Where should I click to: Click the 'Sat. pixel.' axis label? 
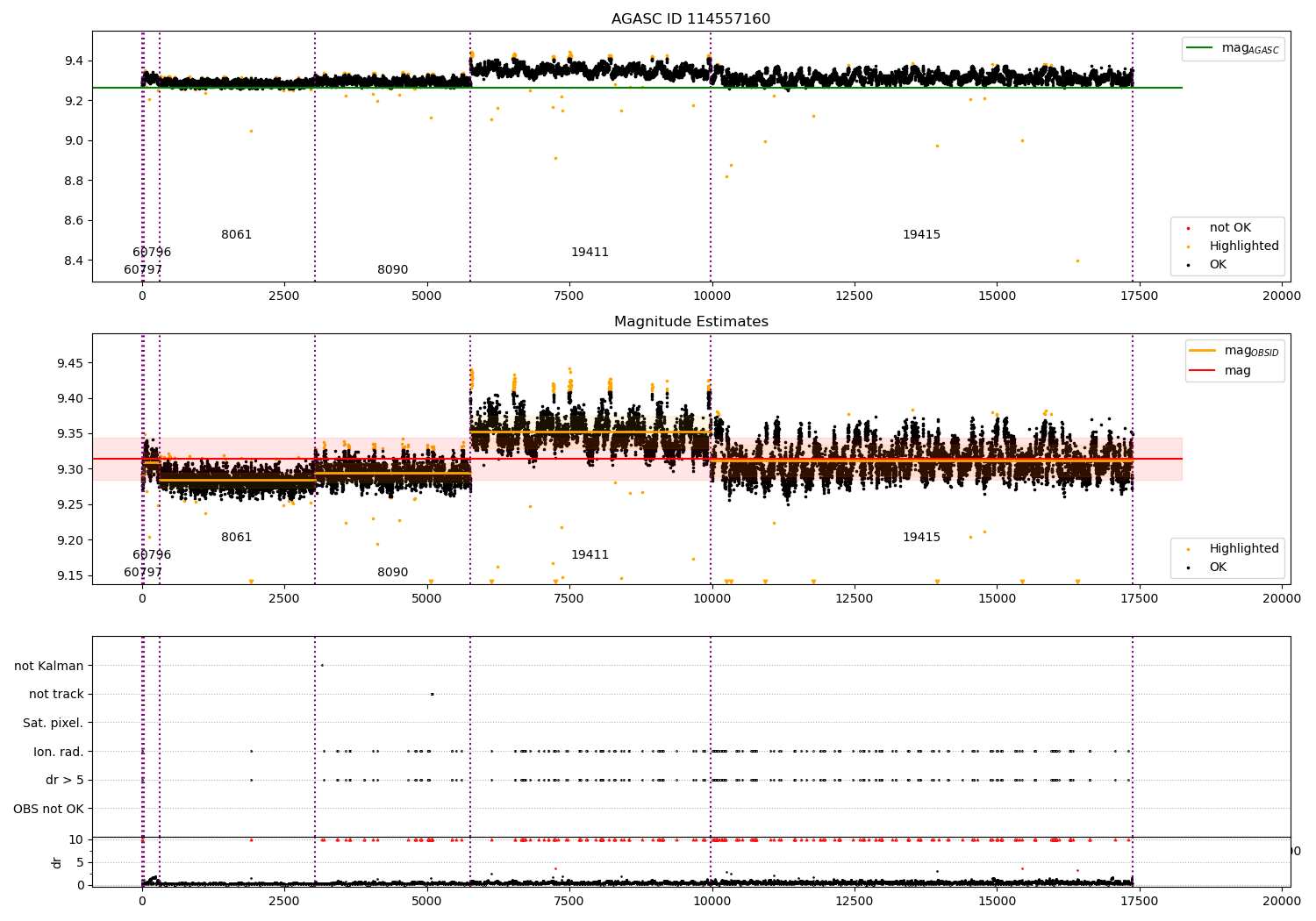[54, 724]
